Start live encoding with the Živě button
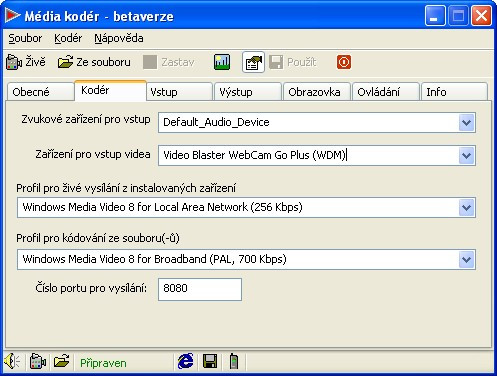This screenshot has width=497, height=376. [26, 62]
